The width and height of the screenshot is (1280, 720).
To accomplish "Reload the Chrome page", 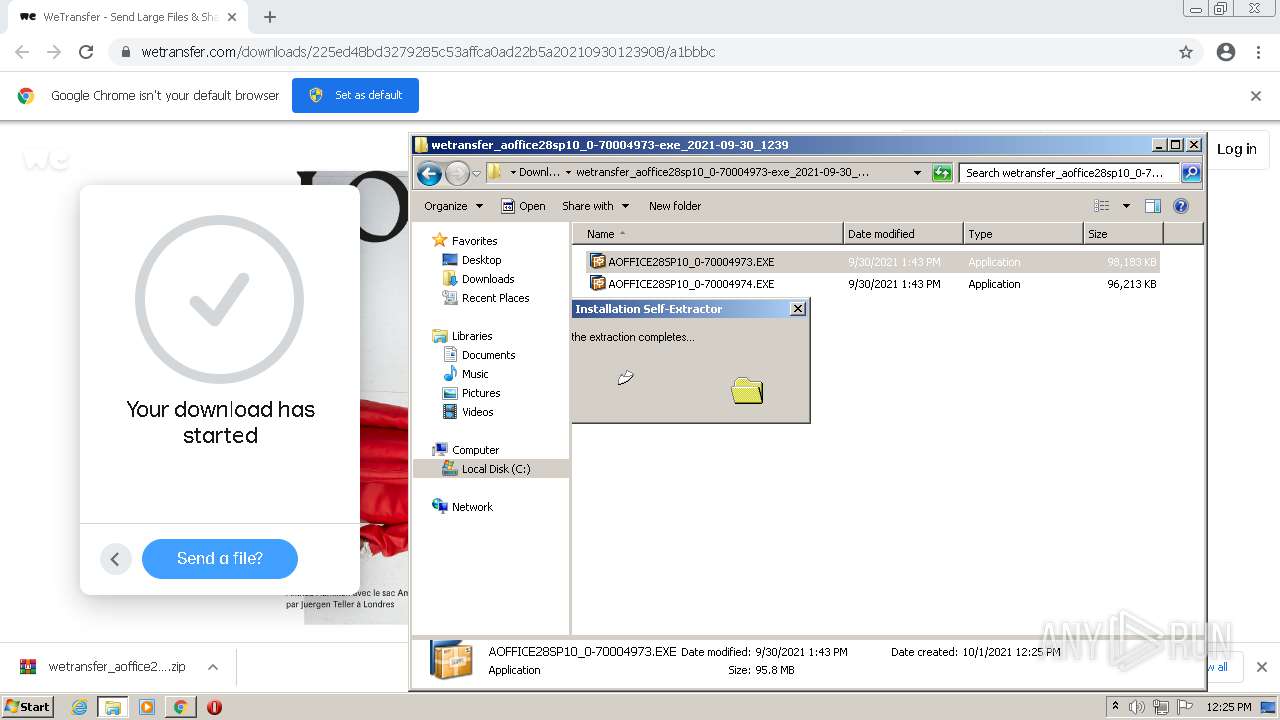I will pos(86,52).
